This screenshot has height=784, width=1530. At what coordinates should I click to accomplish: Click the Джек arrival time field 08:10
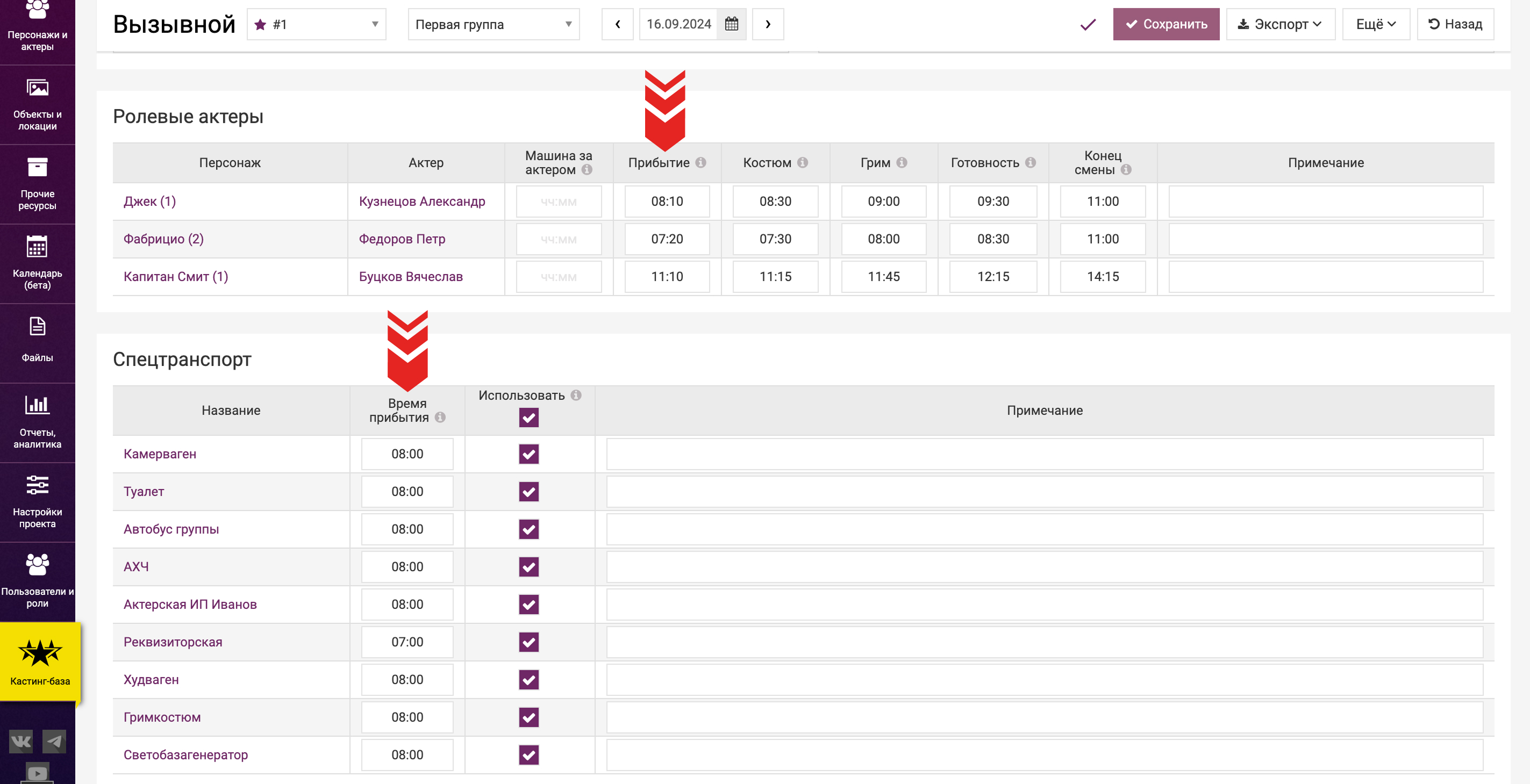(x=667, y=201)
